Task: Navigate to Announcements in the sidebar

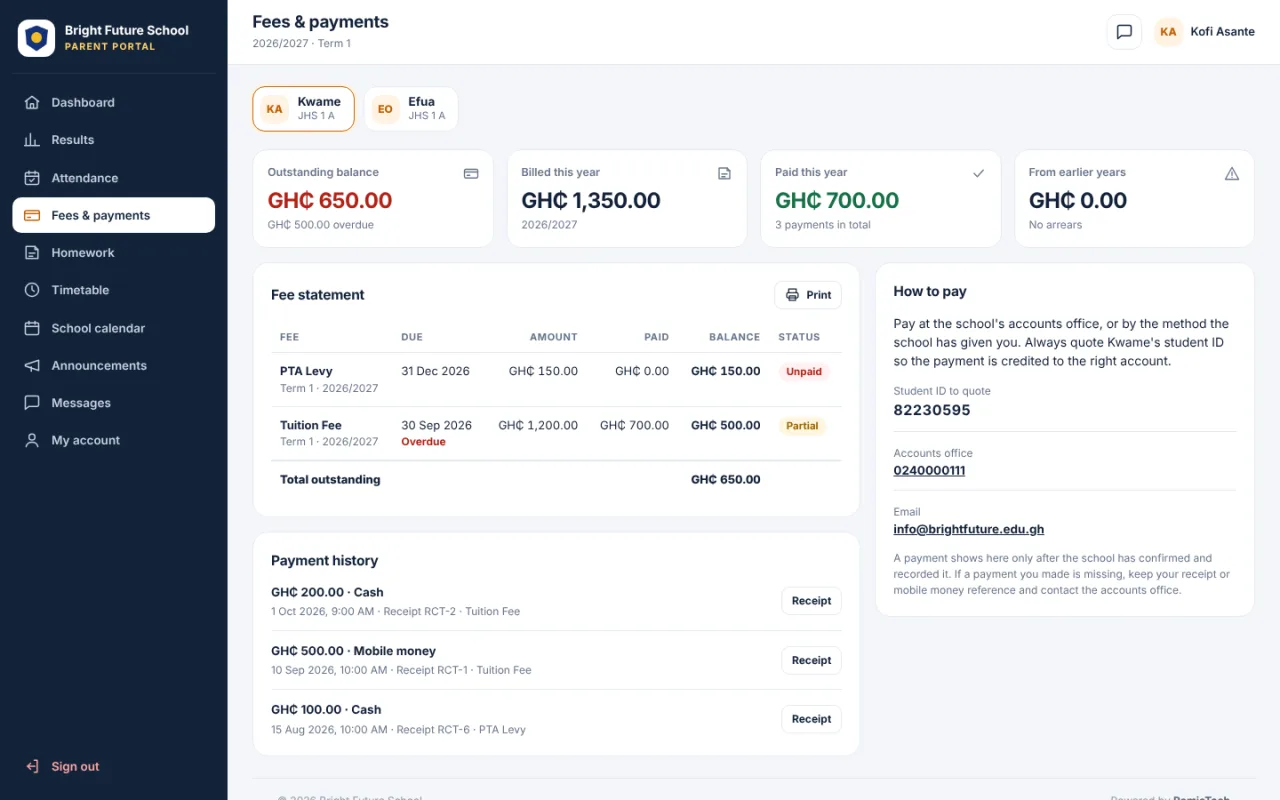Action: coord(114,365)
